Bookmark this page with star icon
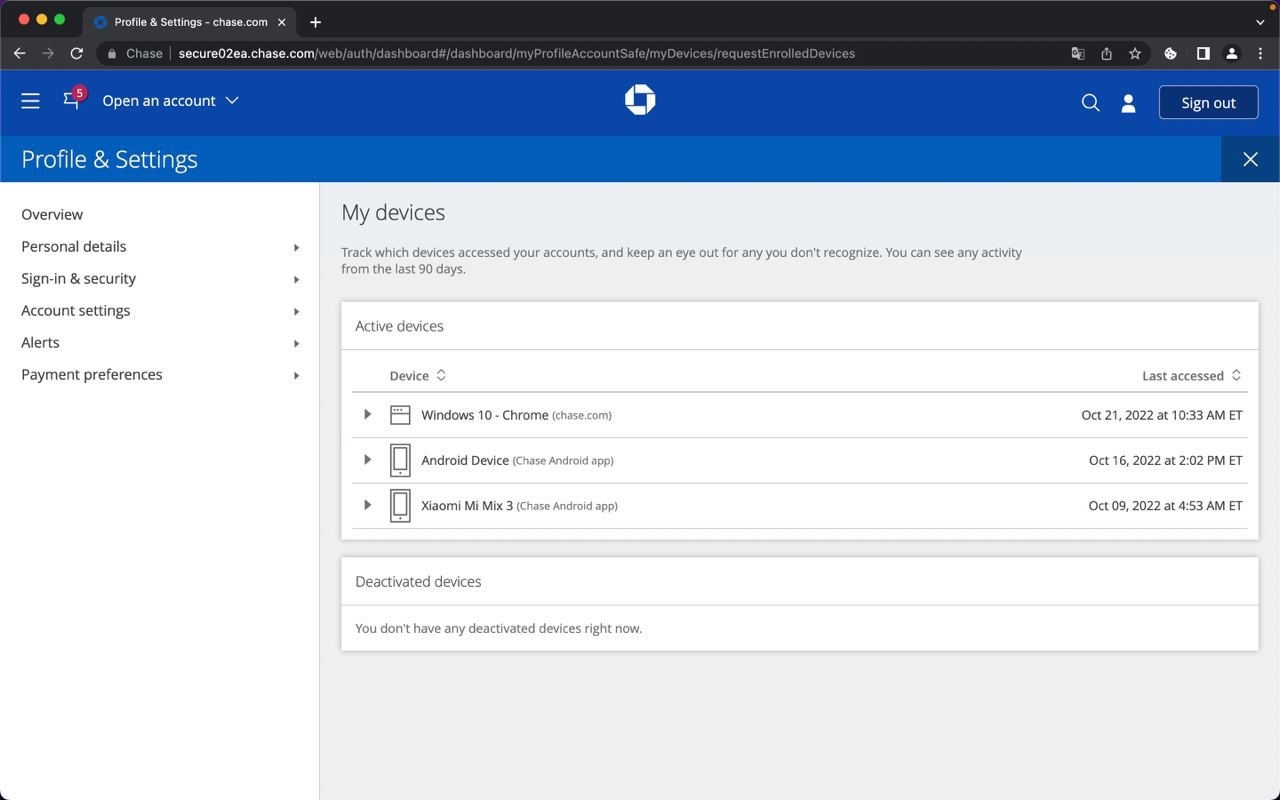1280x800 pixels. (1135, 54)
